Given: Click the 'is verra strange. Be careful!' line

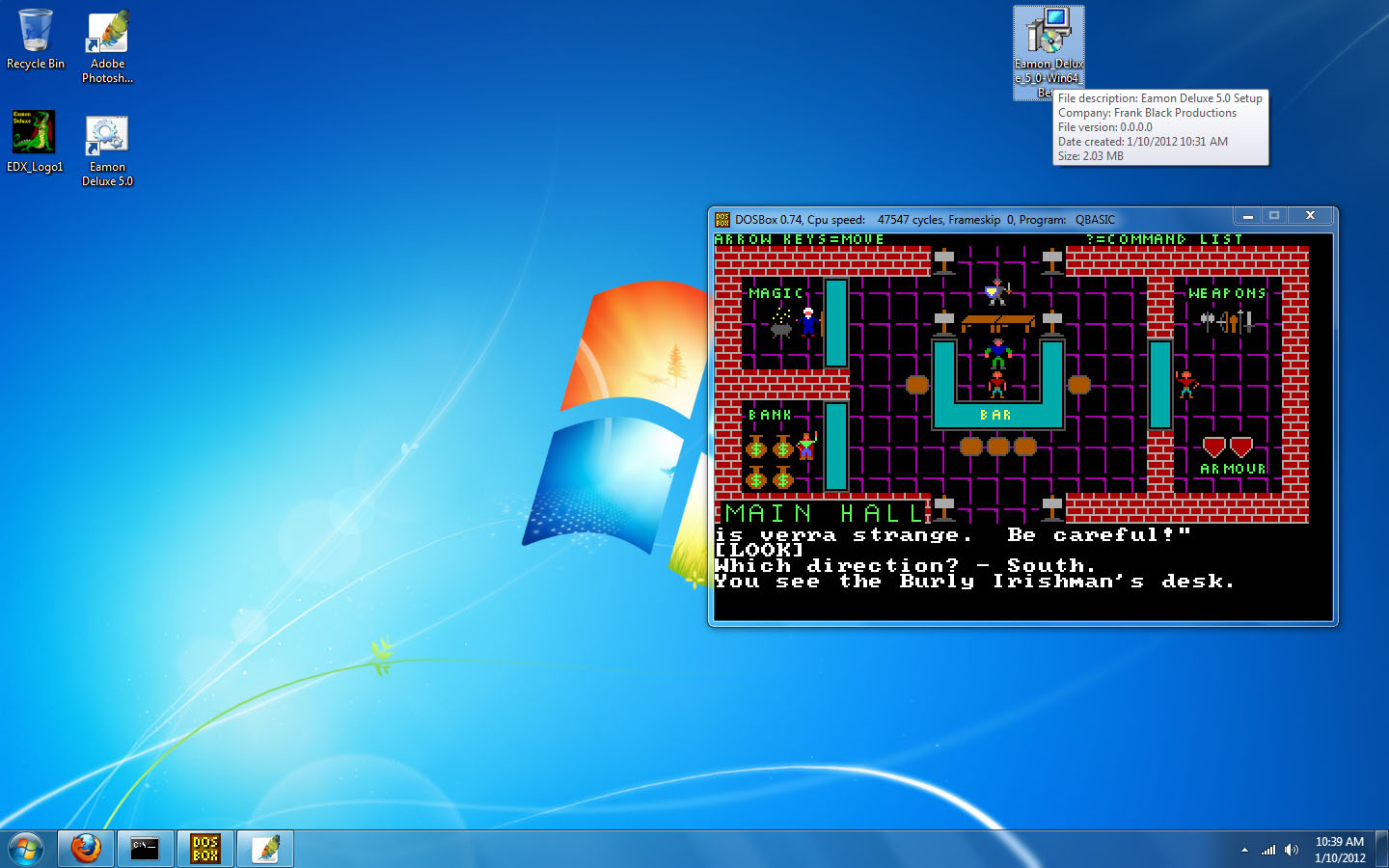Looking at the screenshot, I should 954,534.
